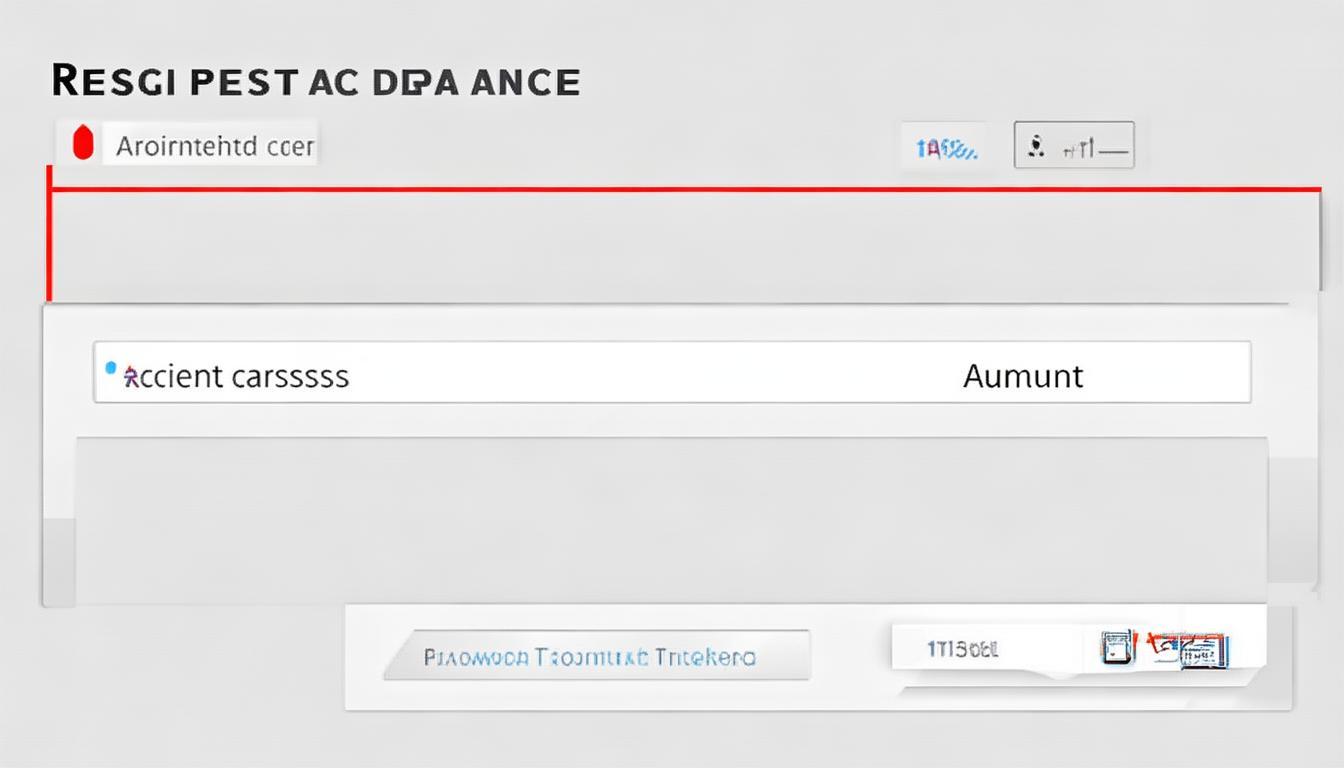The image size is (1344, 768).
Task: Click the red horizontal divider line
Action: tap(680, 188)
